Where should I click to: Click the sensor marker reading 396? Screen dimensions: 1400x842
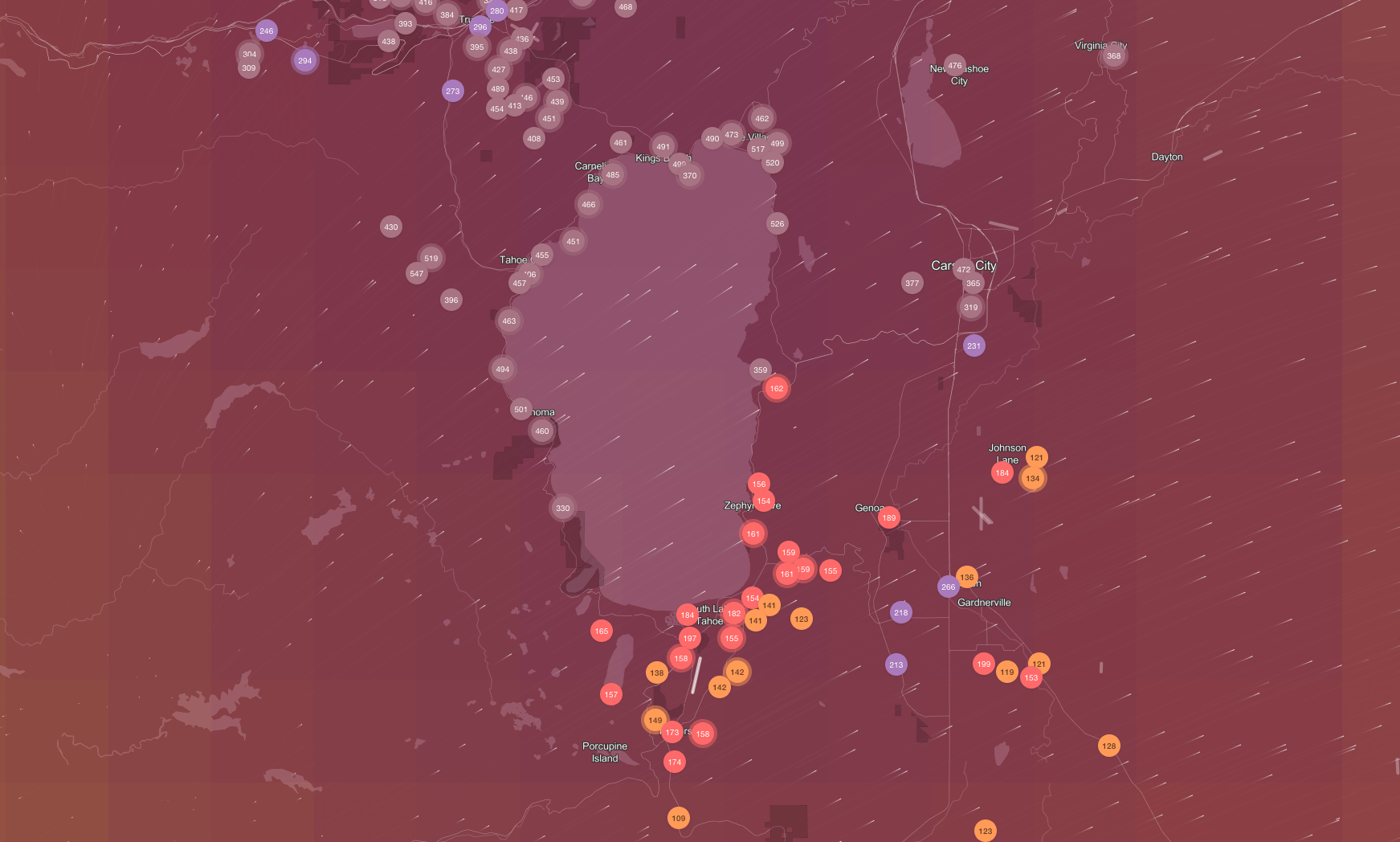[x=451, y=300]
